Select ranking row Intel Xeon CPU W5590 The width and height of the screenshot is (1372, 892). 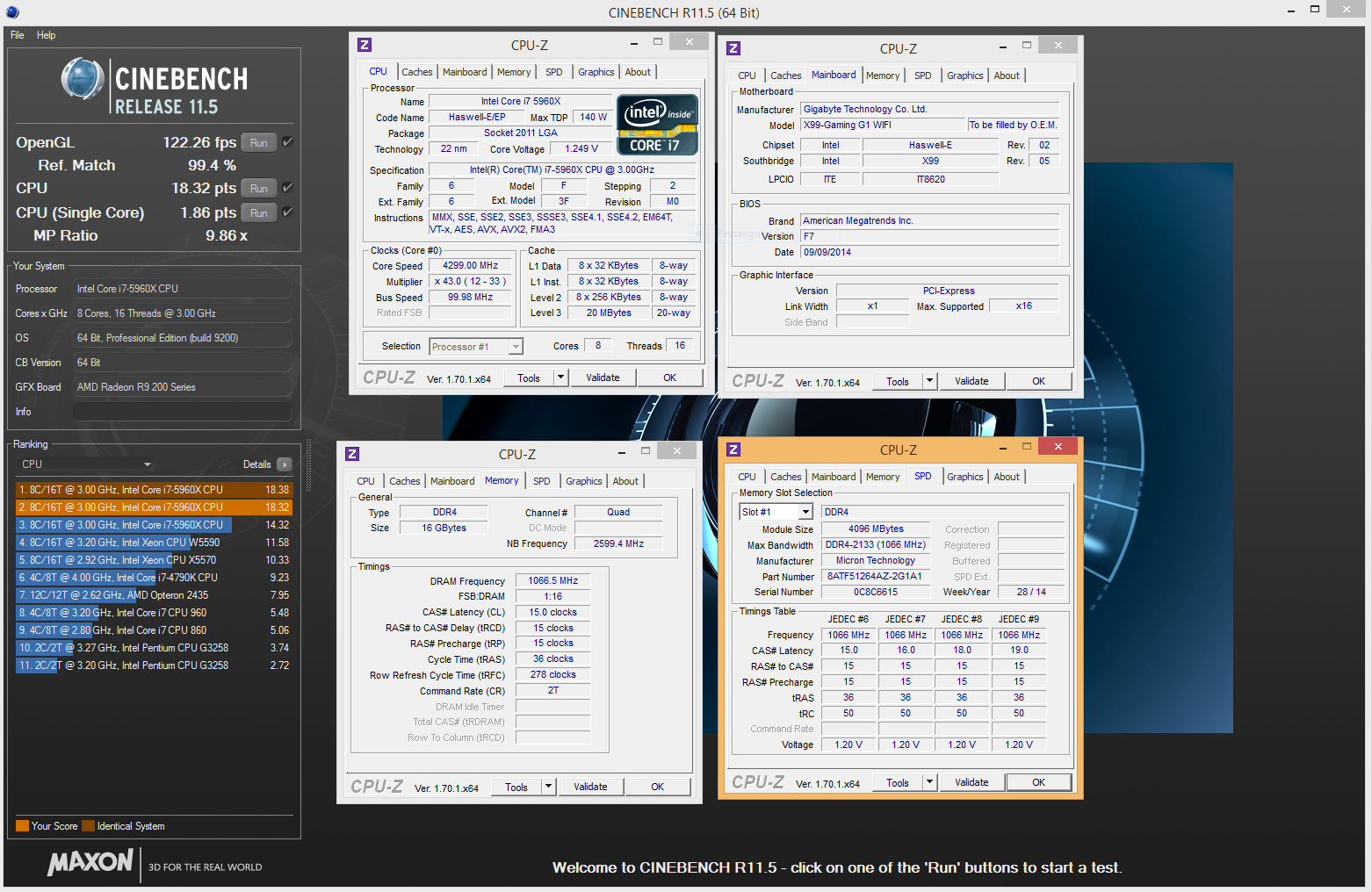click(x=154, y=543)
